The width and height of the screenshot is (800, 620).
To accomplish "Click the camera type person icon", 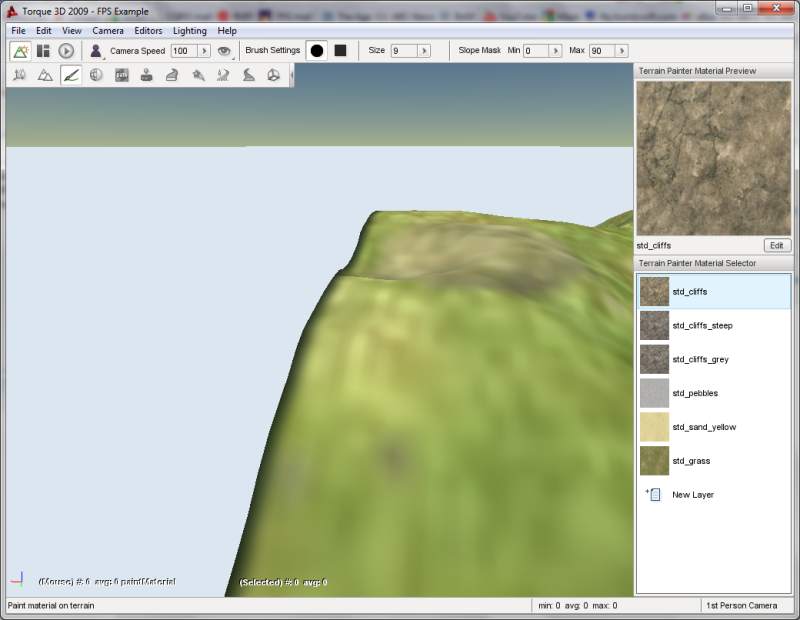I will [x=96, y=51].
